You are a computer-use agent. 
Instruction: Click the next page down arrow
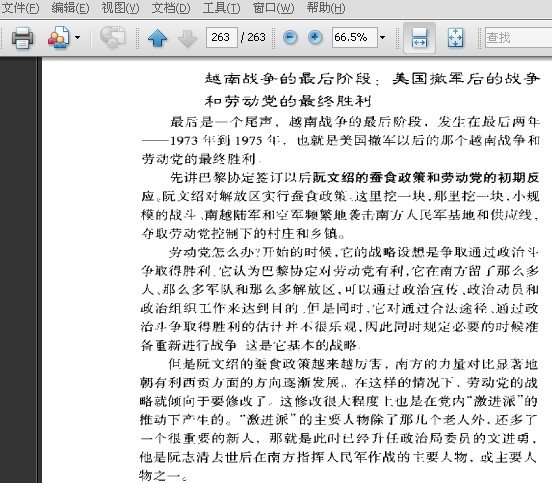coord(187,38)
